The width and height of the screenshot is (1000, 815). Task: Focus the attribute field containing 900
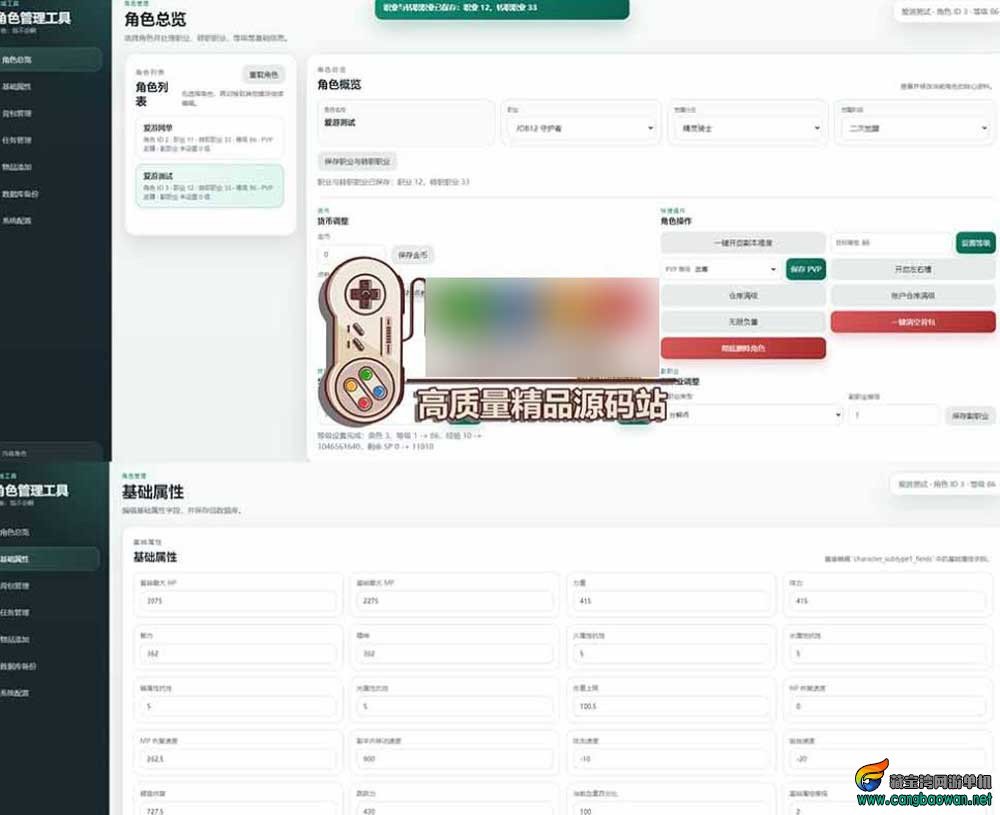click(x=454, y=760)
